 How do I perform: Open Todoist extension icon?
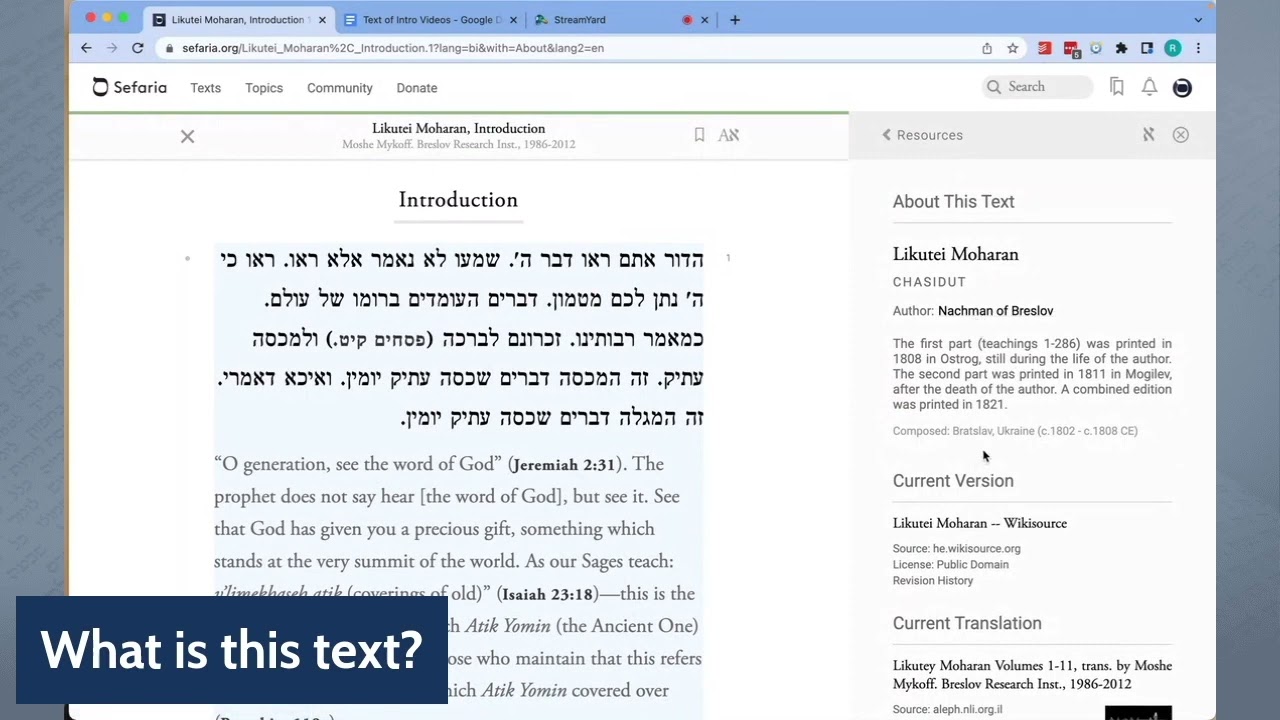[1045, 48]
